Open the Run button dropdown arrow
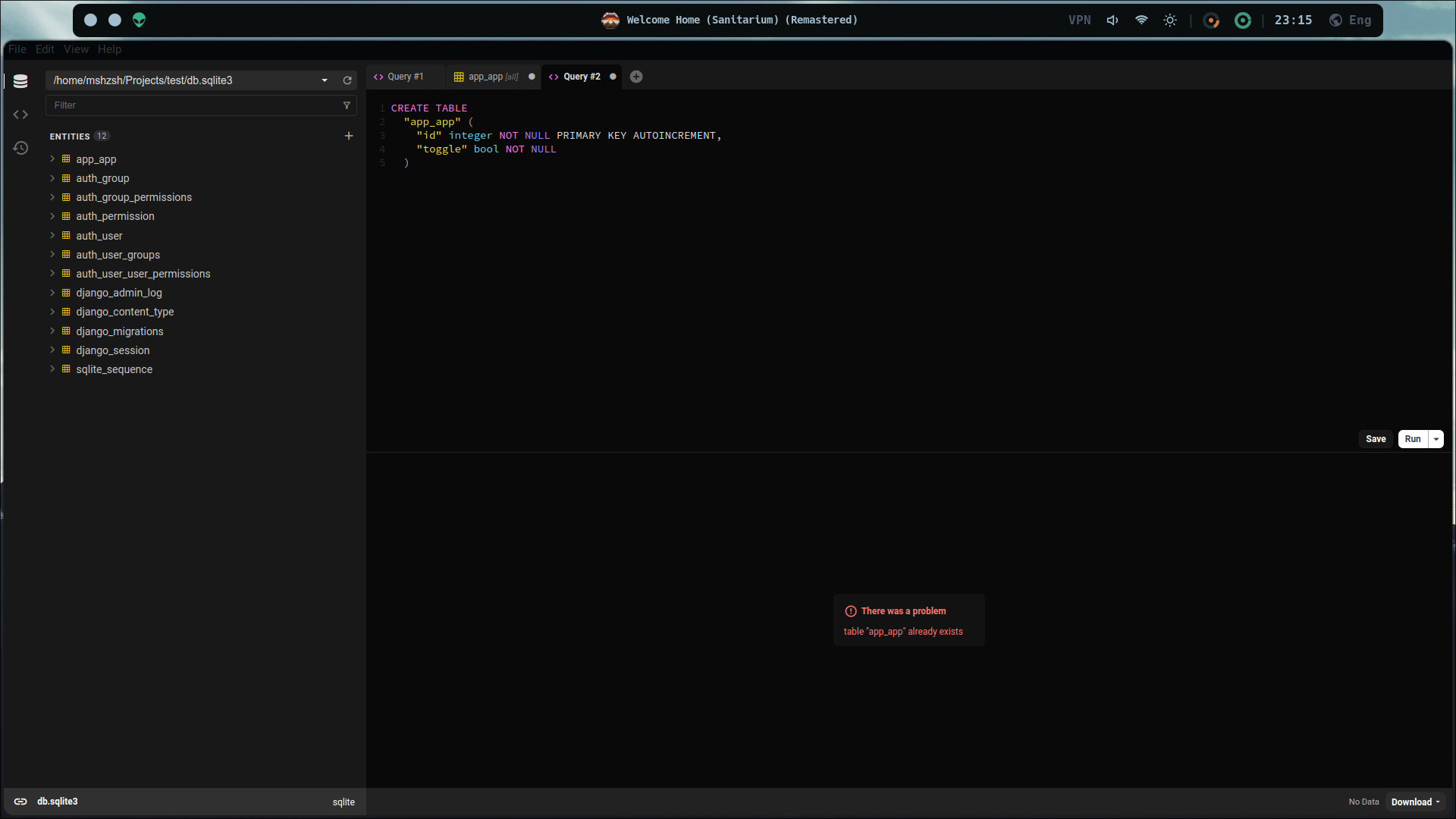The height and width of the screenshot is (819, 1456). click(x=1437, y=439)
